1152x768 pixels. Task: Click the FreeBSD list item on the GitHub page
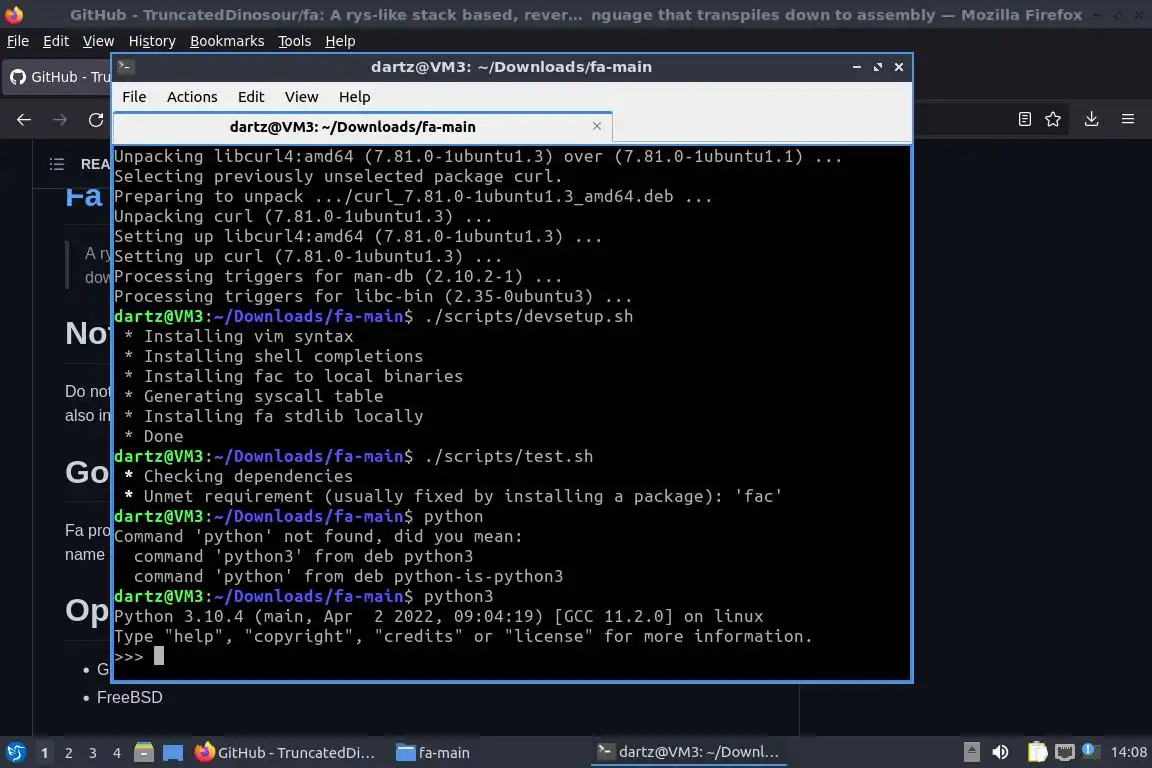129,697
